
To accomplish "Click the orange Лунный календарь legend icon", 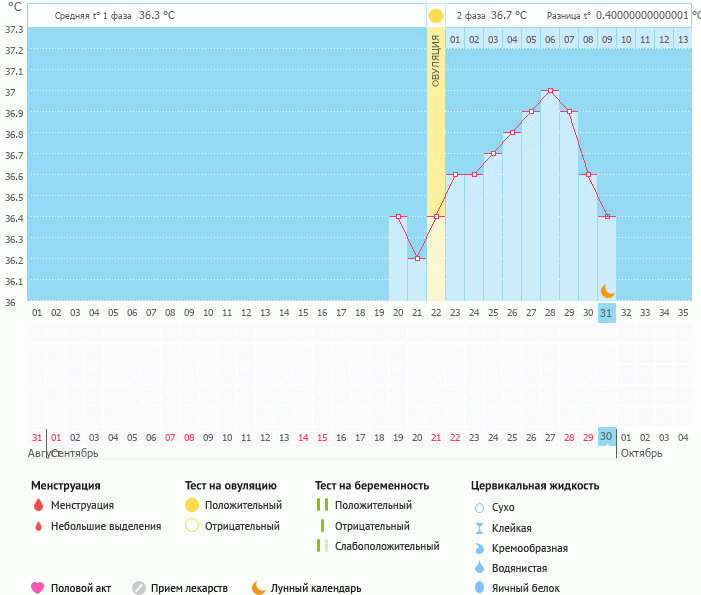I will (259, 588).
